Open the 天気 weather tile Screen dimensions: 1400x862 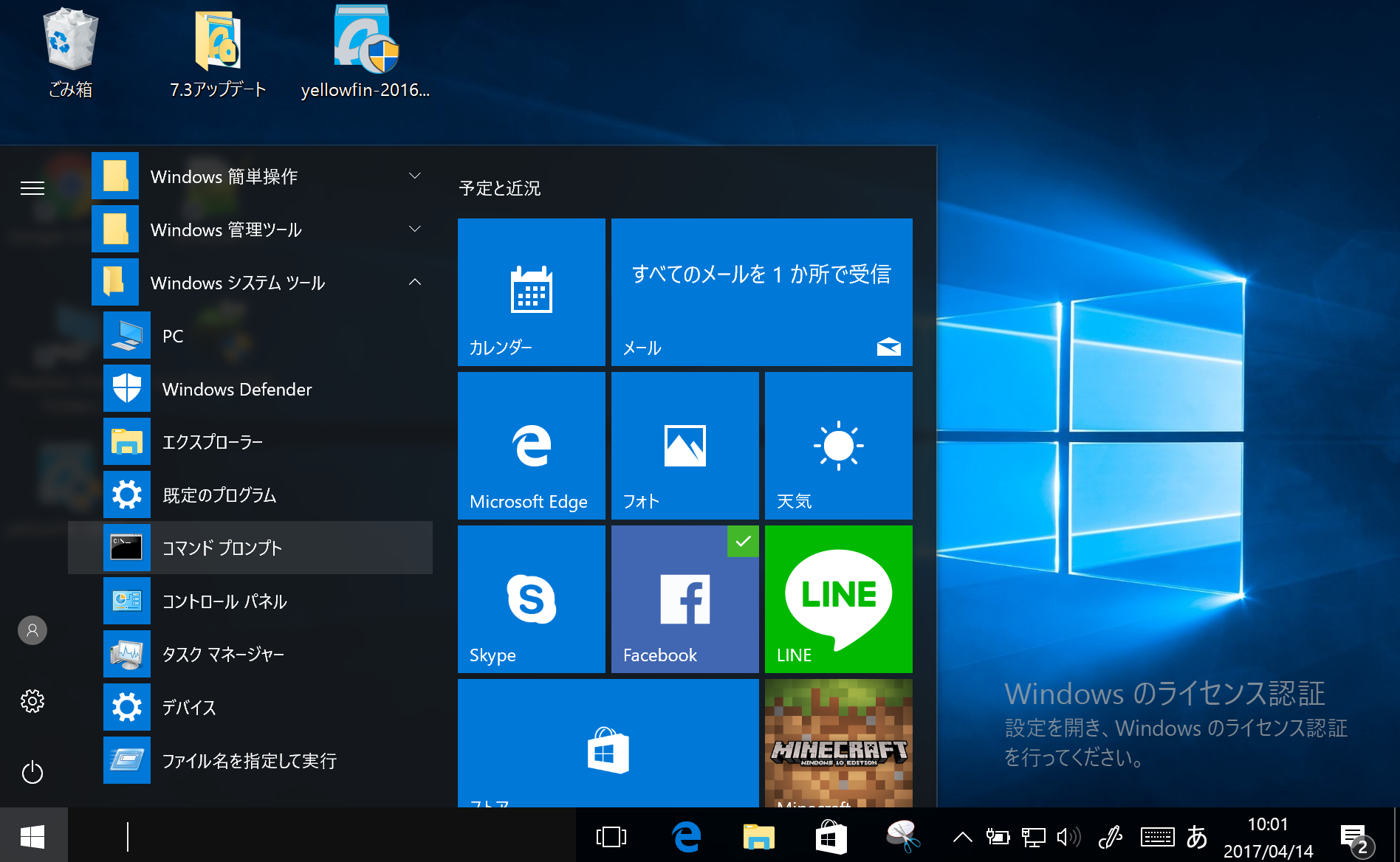pos(839,446)
